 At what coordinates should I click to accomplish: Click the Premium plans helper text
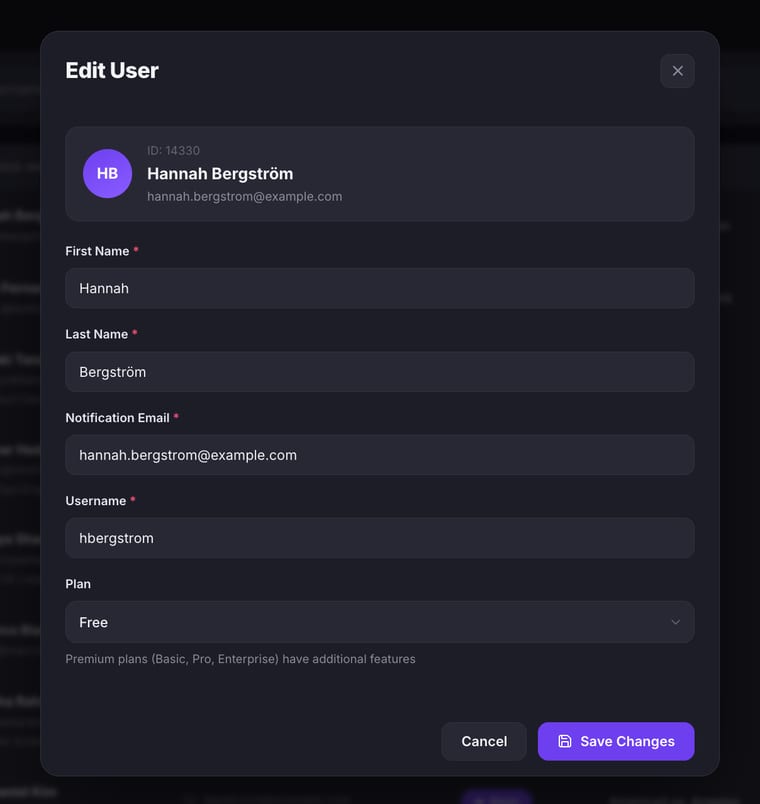(x=241, y=659)
